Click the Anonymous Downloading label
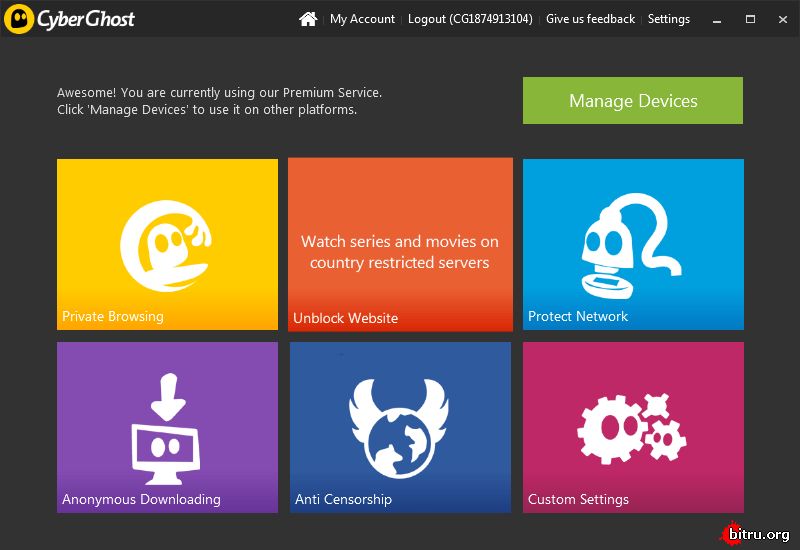800x550 pixels. tap(141, 499)
